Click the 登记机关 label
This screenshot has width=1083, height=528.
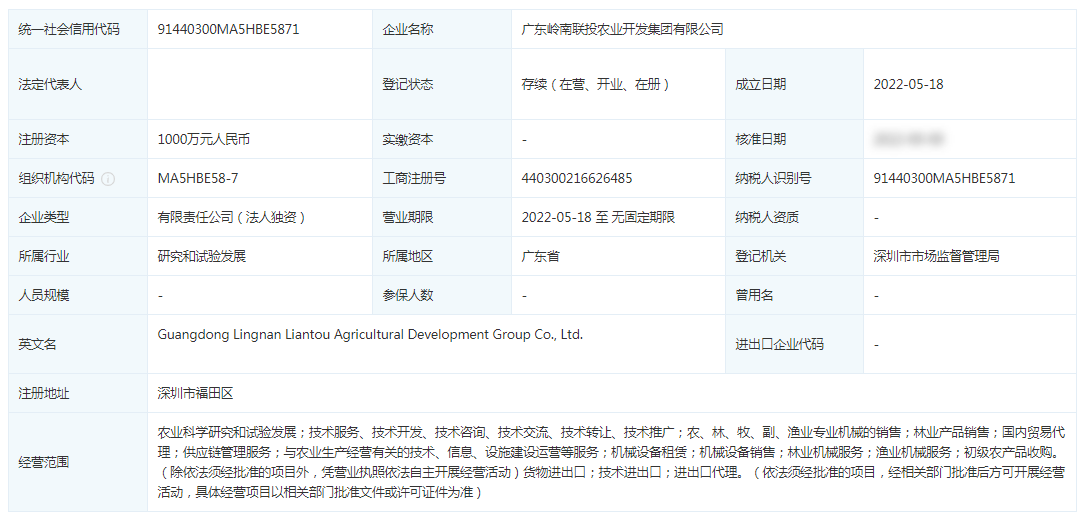(x=760, y=256)
